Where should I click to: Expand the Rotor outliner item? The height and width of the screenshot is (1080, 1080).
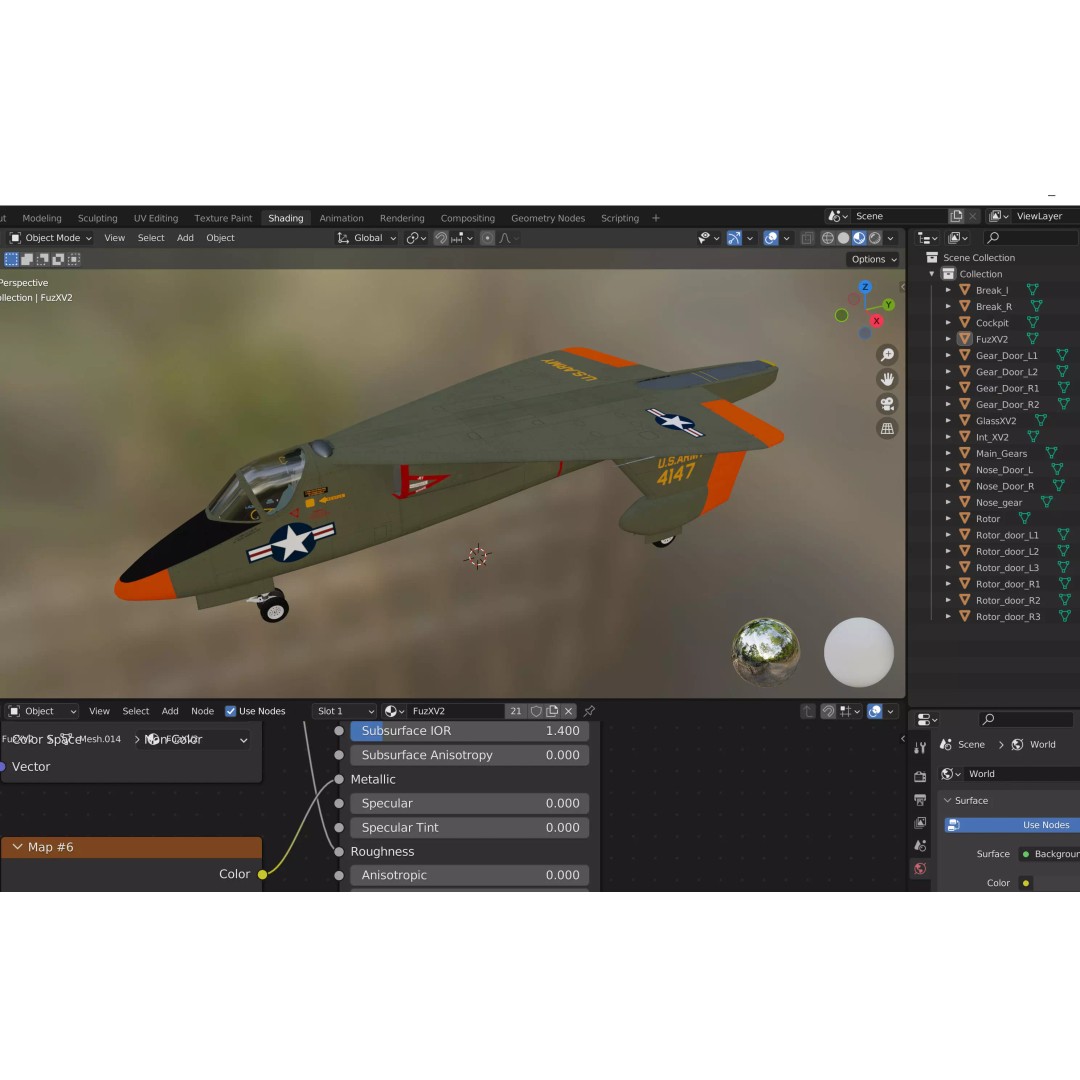(948, 519)
